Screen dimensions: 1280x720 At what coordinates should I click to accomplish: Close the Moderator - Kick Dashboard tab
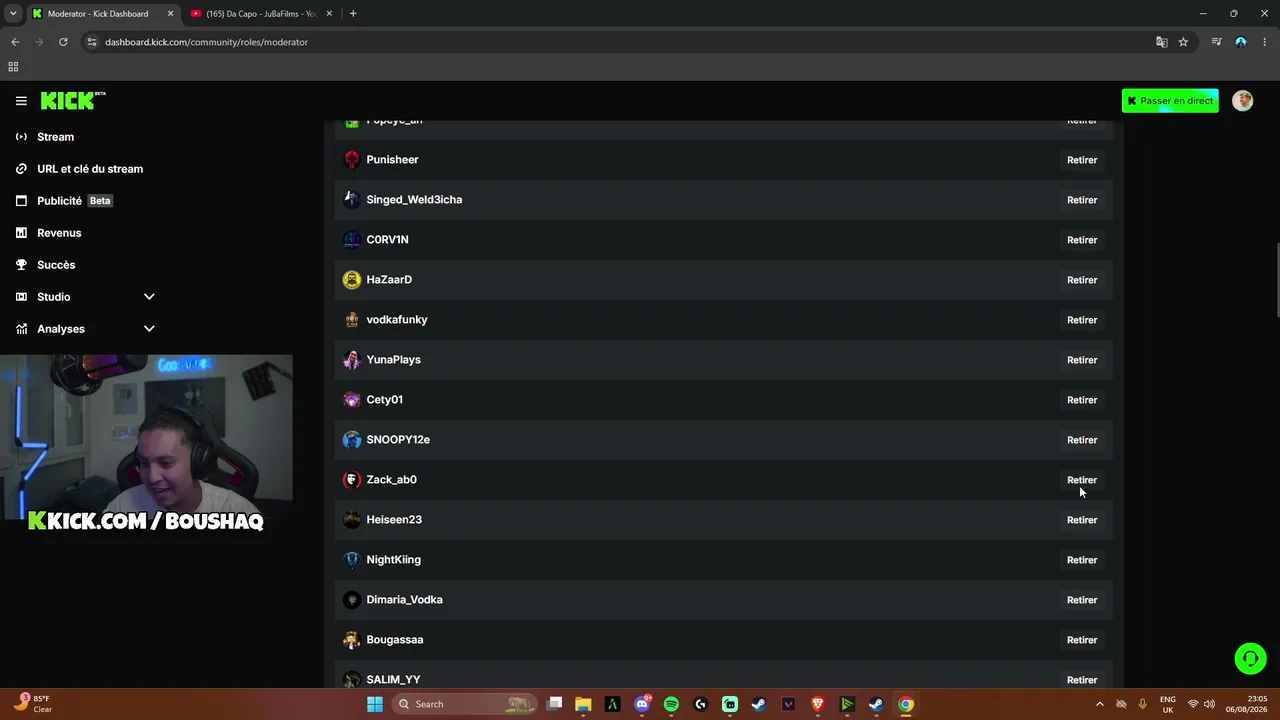pos(170,14)
